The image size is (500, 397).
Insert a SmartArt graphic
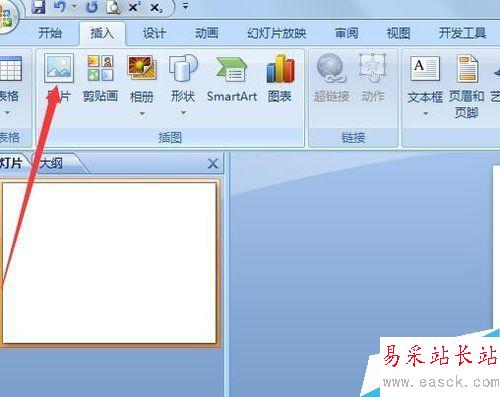232,78
